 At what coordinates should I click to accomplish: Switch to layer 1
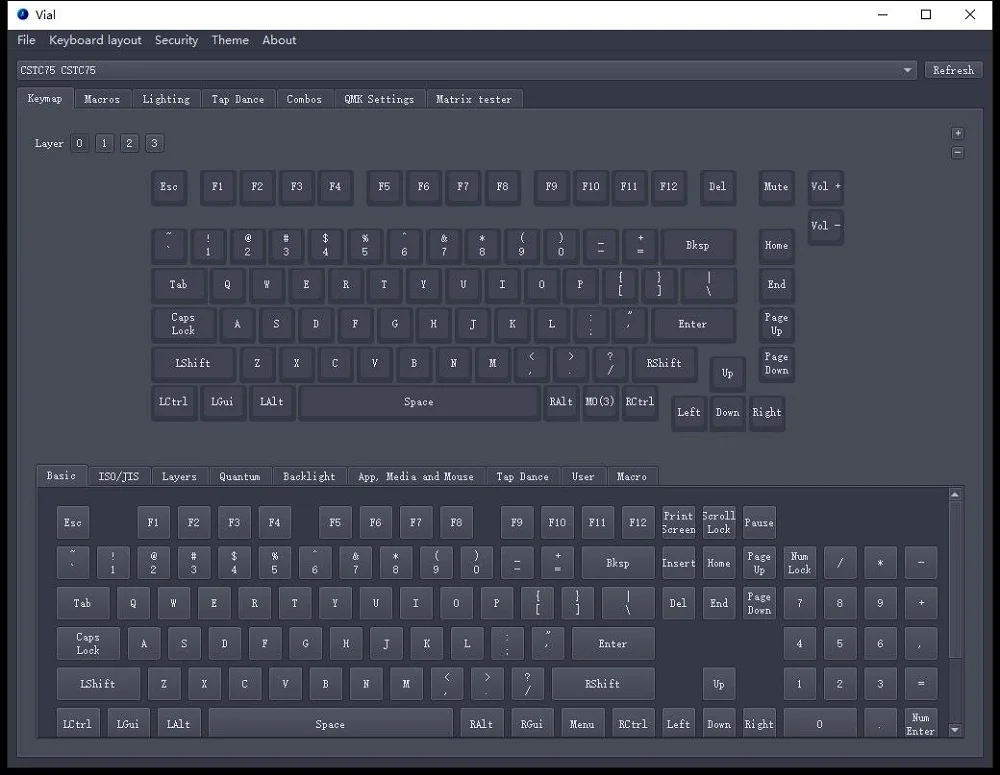(x=104, y=144)
